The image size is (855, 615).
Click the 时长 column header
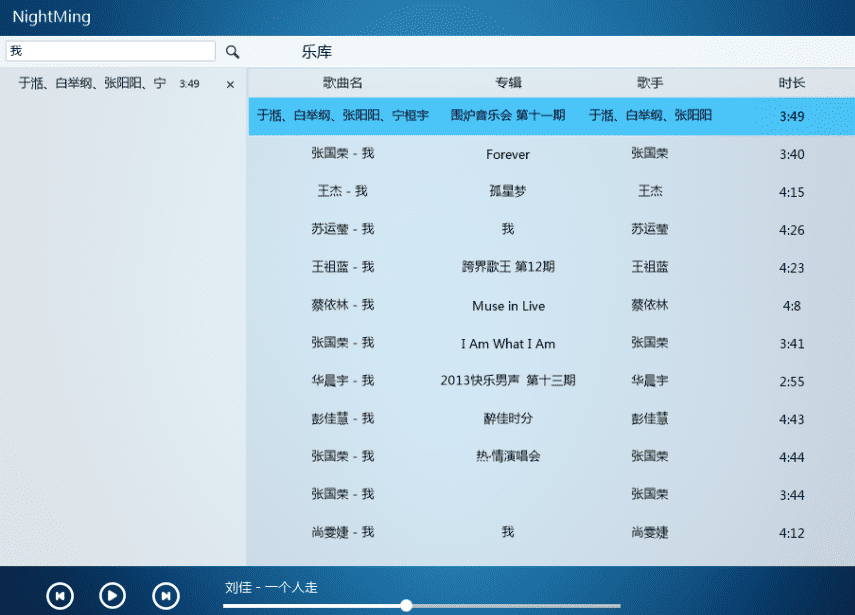(790, 83)
